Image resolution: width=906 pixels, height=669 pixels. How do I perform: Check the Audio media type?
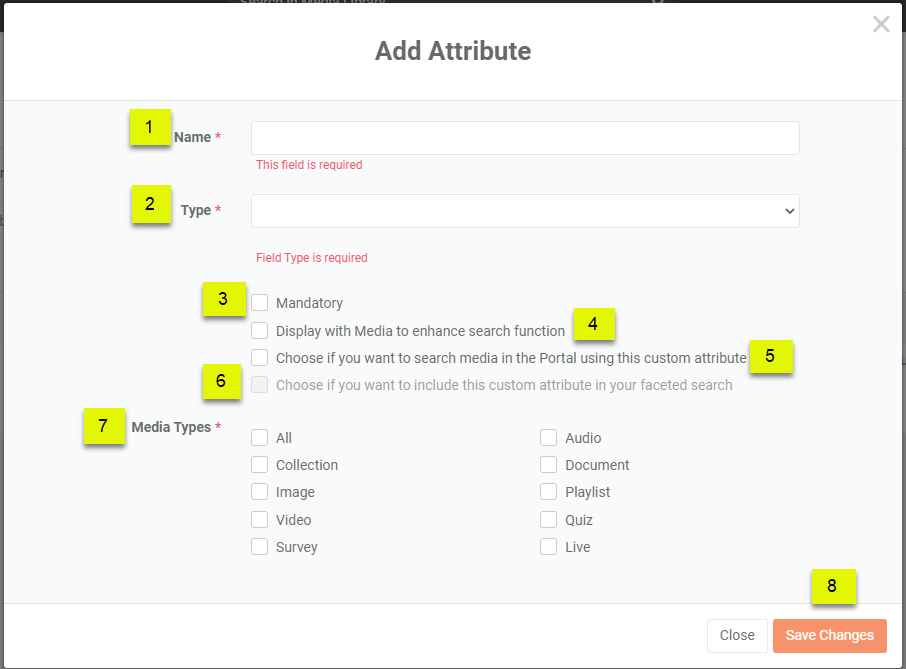tap(548, 437)
